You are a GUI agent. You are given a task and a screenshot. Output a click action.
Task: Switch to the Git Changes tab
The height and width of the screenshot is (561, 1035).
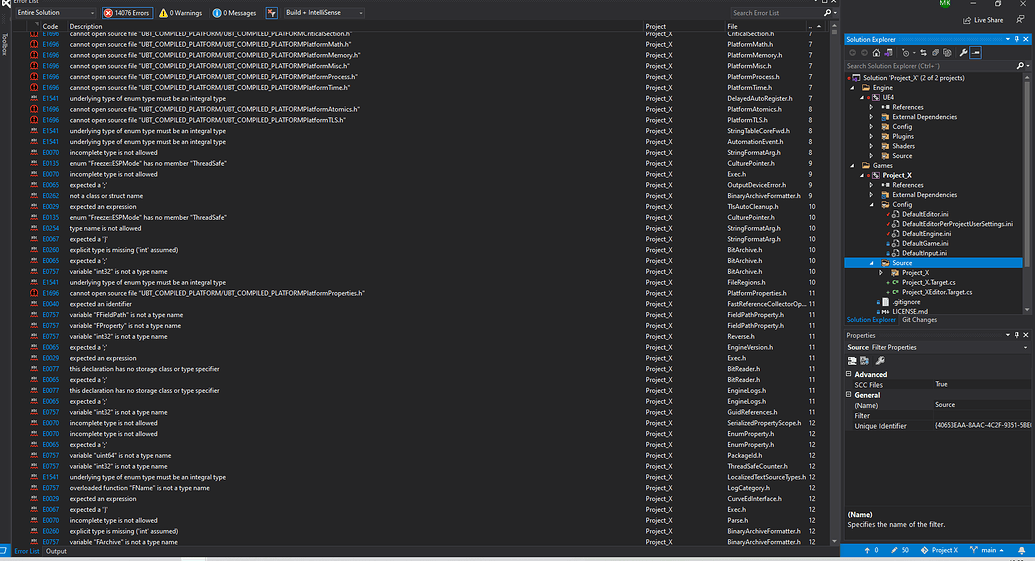click(x=919, y=320)
